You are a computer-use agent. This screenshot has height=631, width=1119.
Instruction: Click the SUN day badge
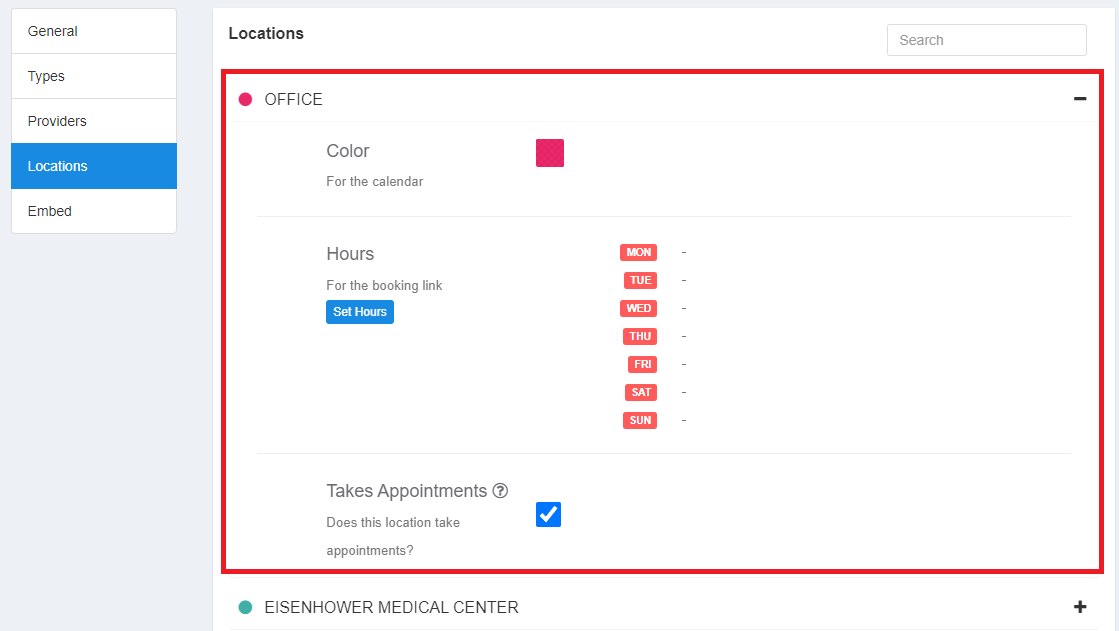pos(639,420)
